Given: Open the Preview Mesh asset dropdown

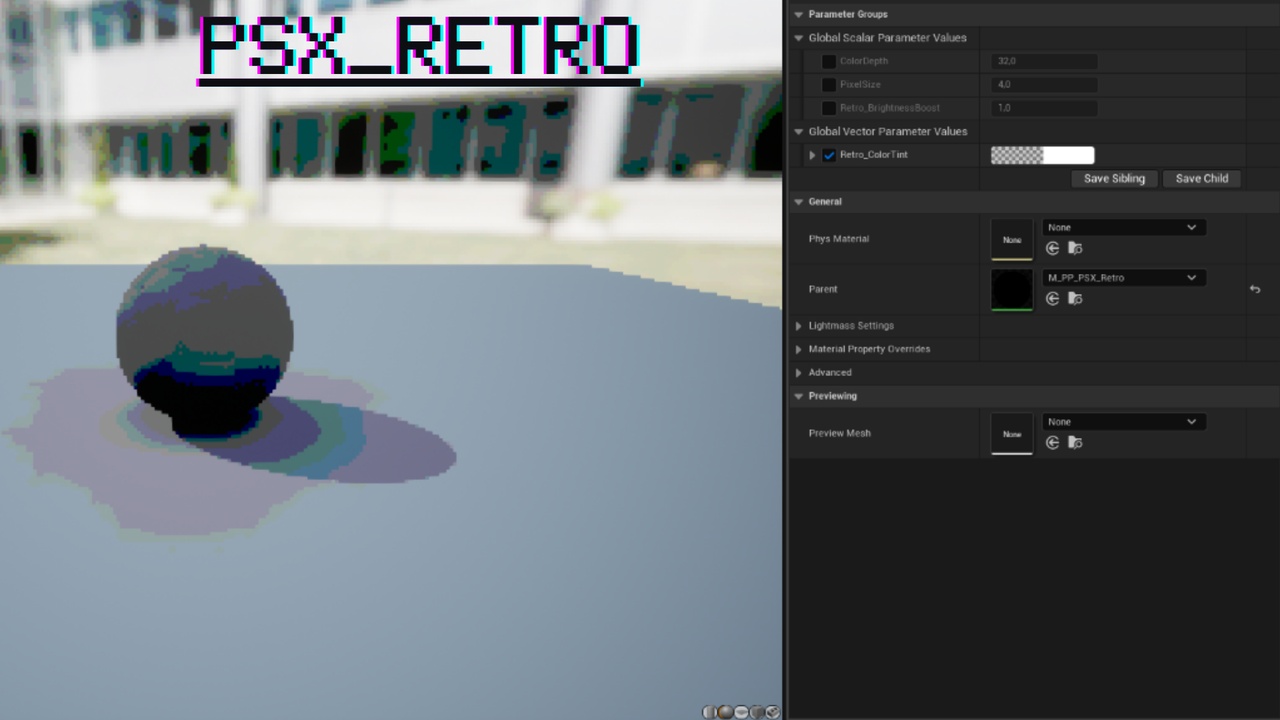Looking at the screenshot, I should pos(1123,421).
